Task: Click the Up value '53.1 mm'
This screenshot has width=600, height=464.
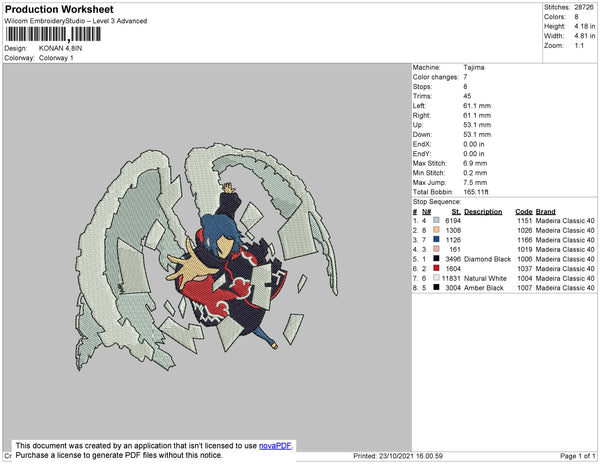Action: point(477,125)
